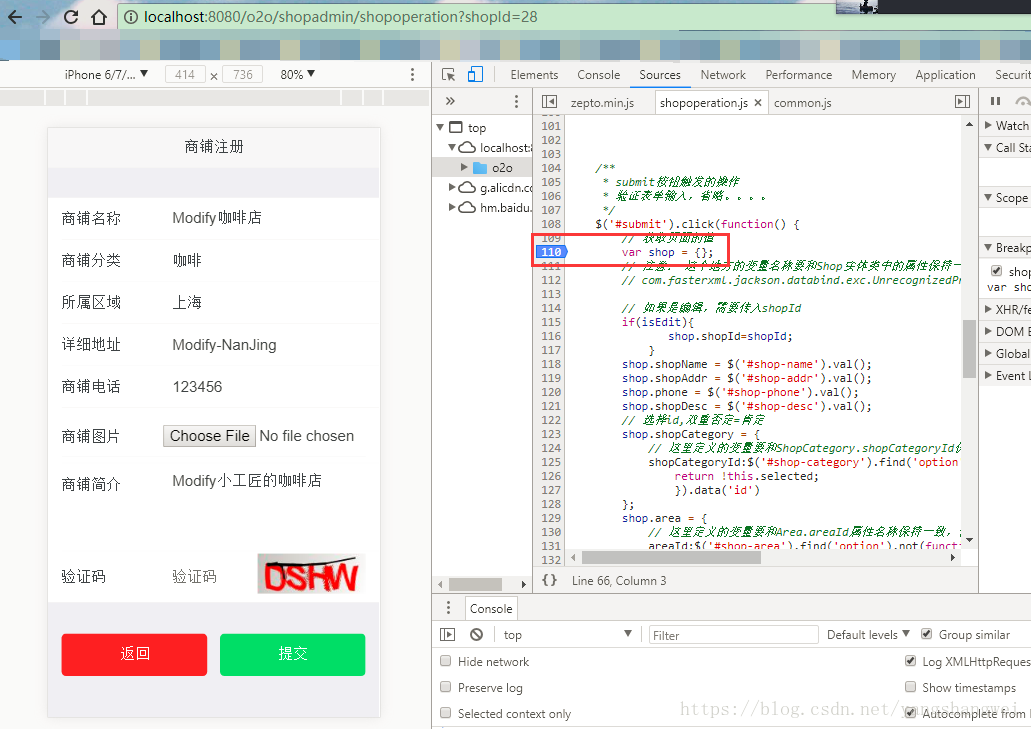1031x729 pixels.
Task: Enable the Show timestamps checkbox
Action: pyautogui.click(x=910, y=687)
